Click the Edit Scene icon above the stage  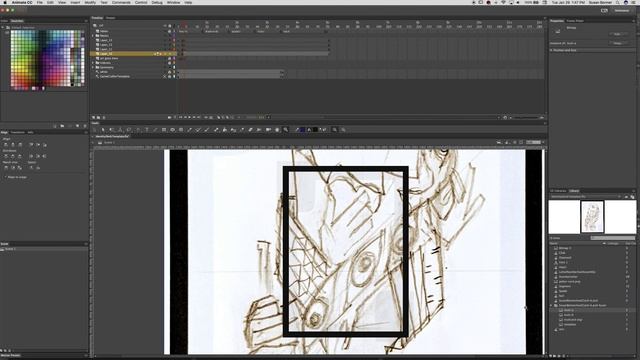pyautogui.click(x=499, y=142)
